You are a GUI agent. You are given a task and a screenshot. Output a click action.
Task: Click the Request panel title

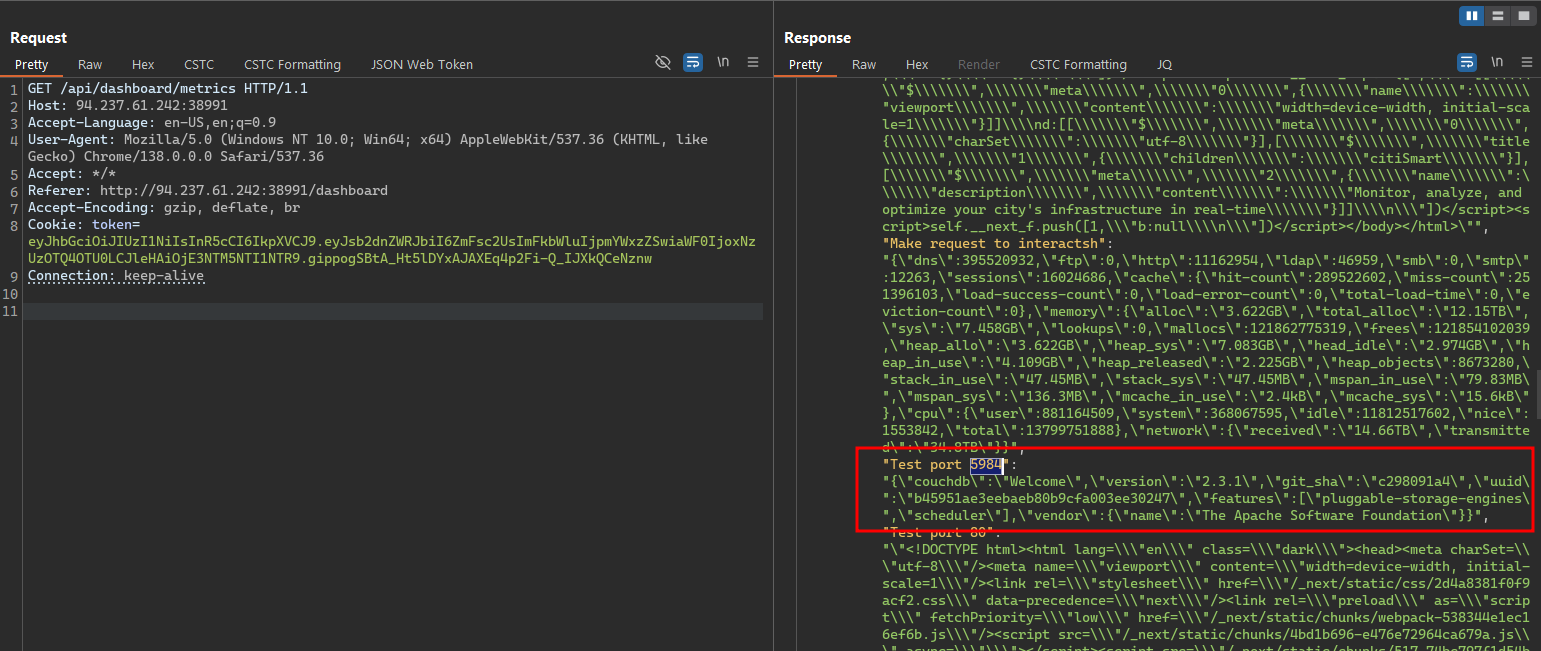[x=39, y=38]
